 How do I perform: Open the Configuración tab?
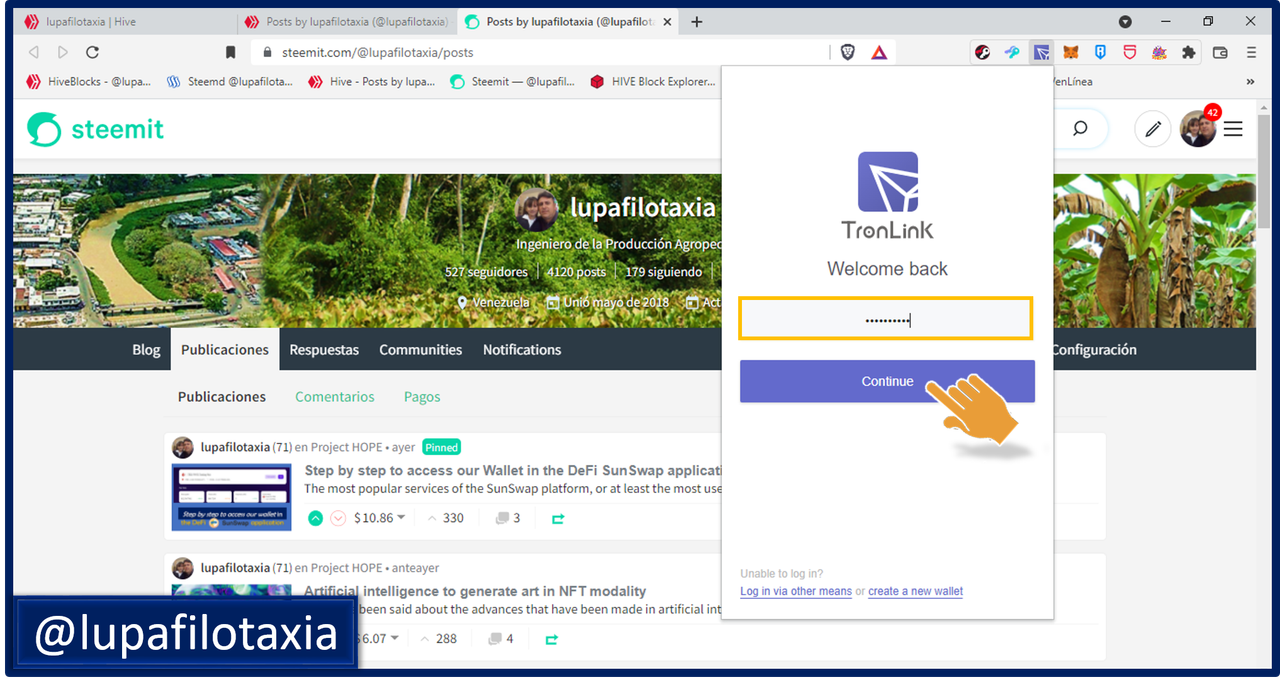tap(1093, 350)
